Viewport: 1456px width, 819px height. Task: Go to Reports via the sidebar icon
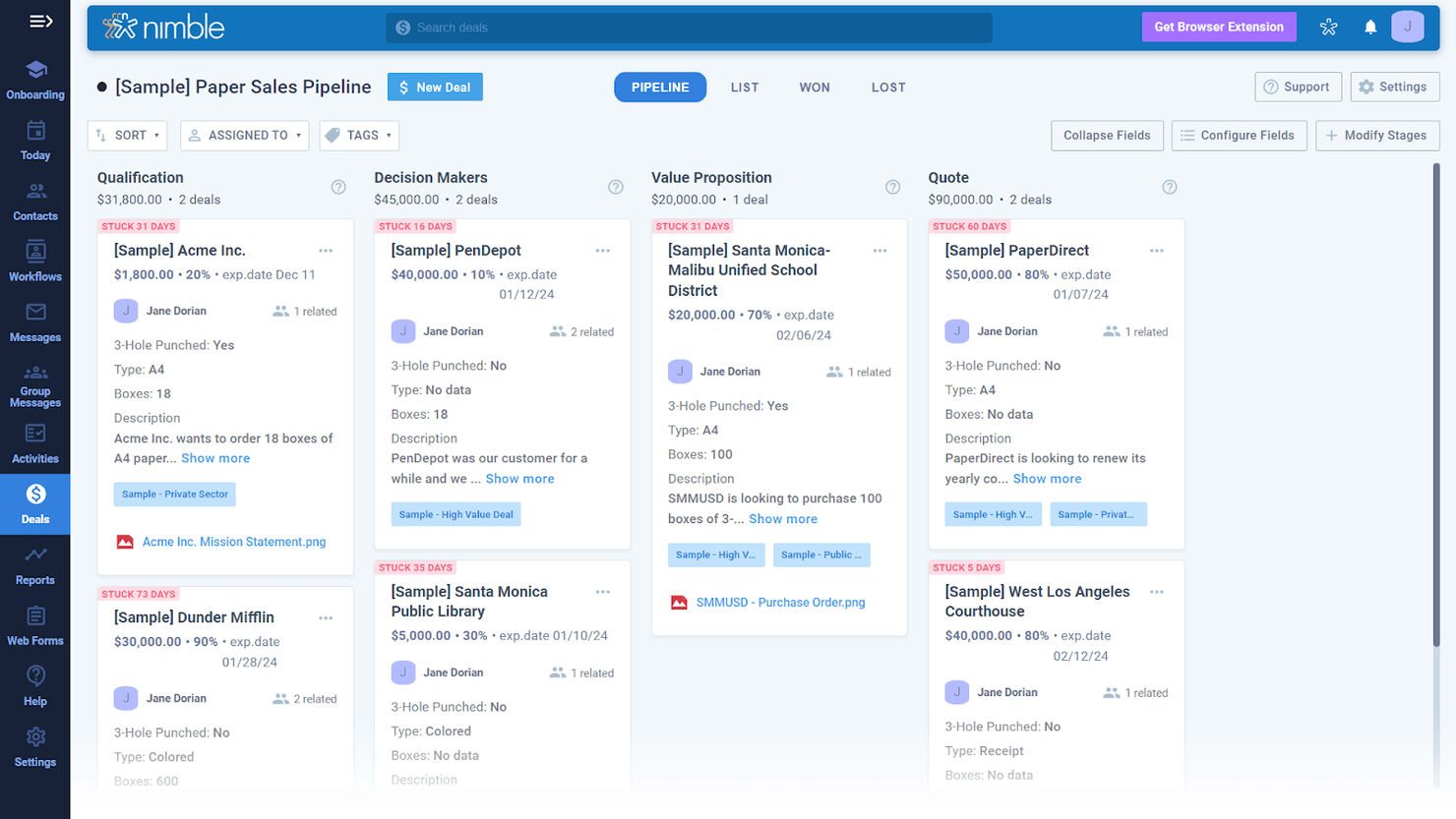pos(35,568)
